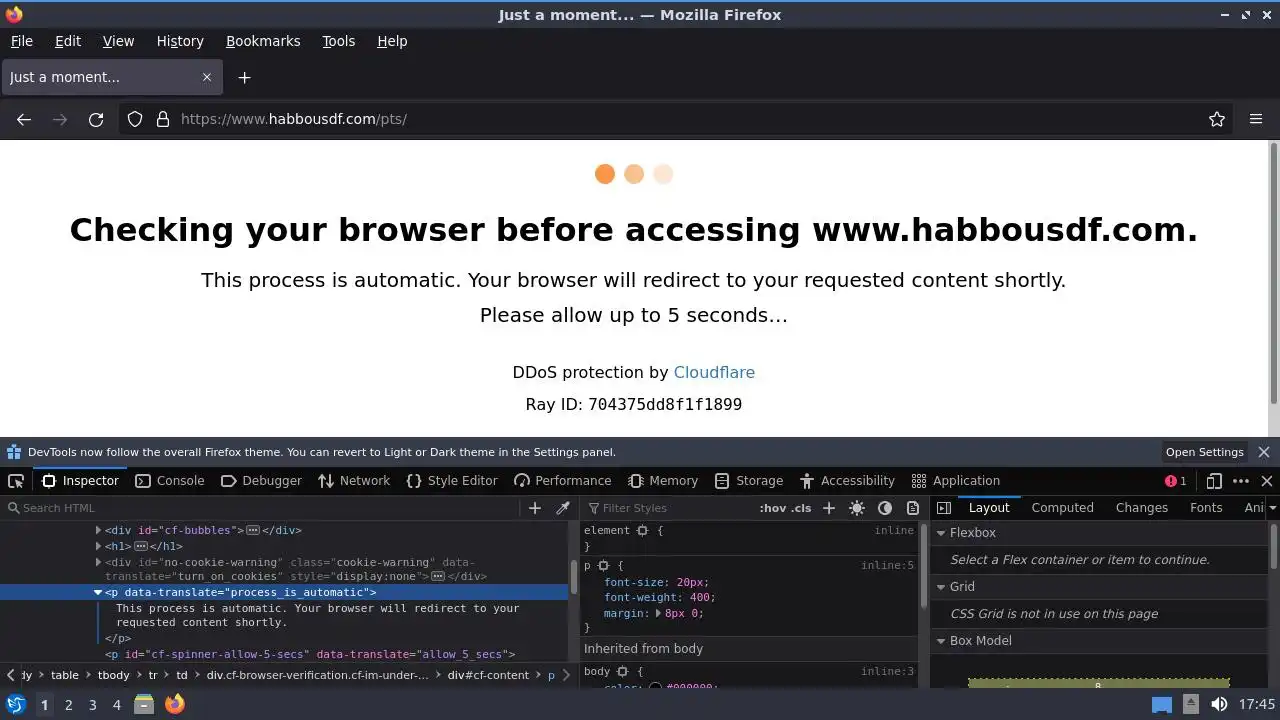Viewport: 1280px width, 720px height.
Task: Activate the element picker tool in DevTools
Action: [x=16, y=481]
